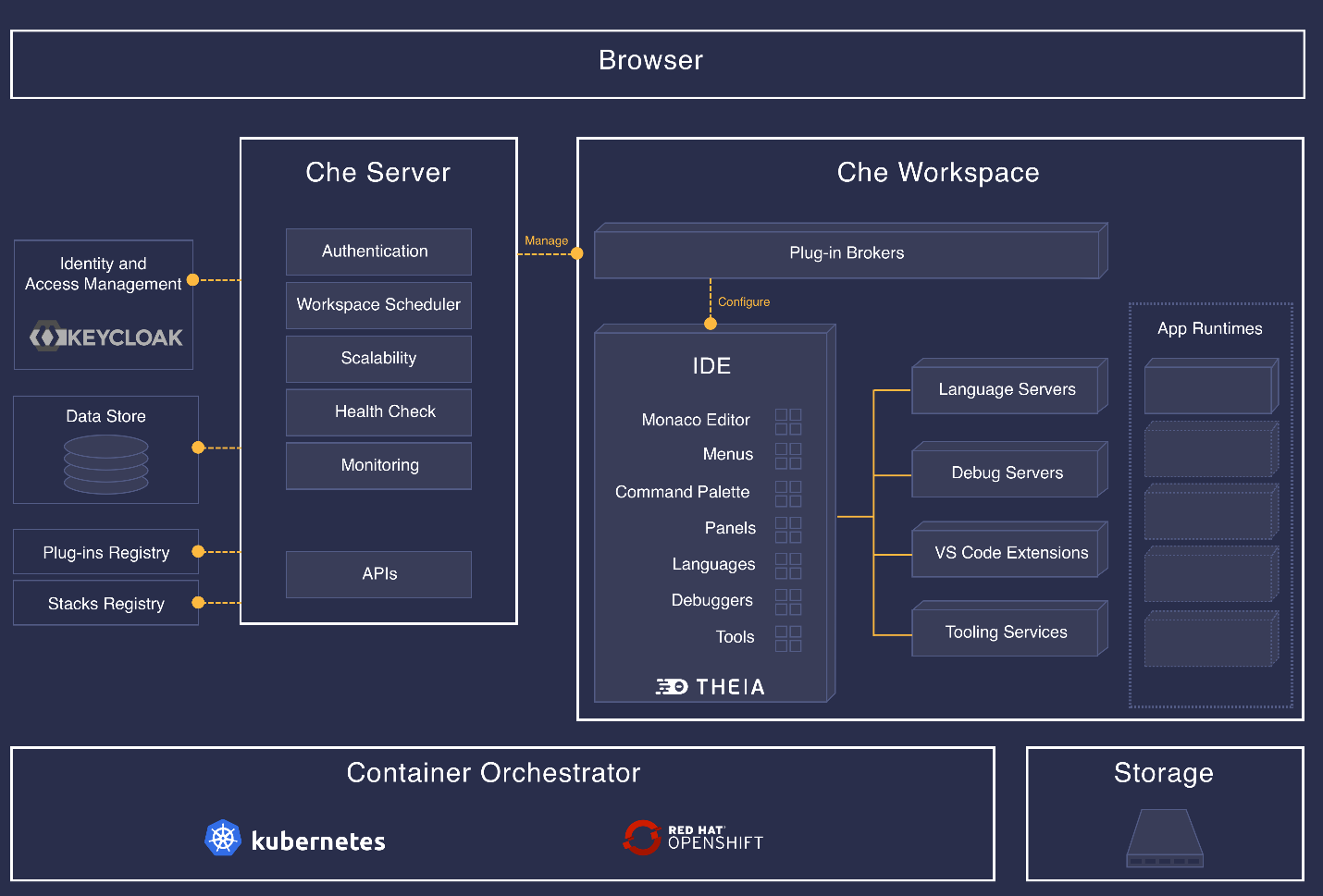Image resolution: width=1323 pixels, height=896 pixels.
Task: Click the Plug-in Brokers bar
Action: coord(846,253)
